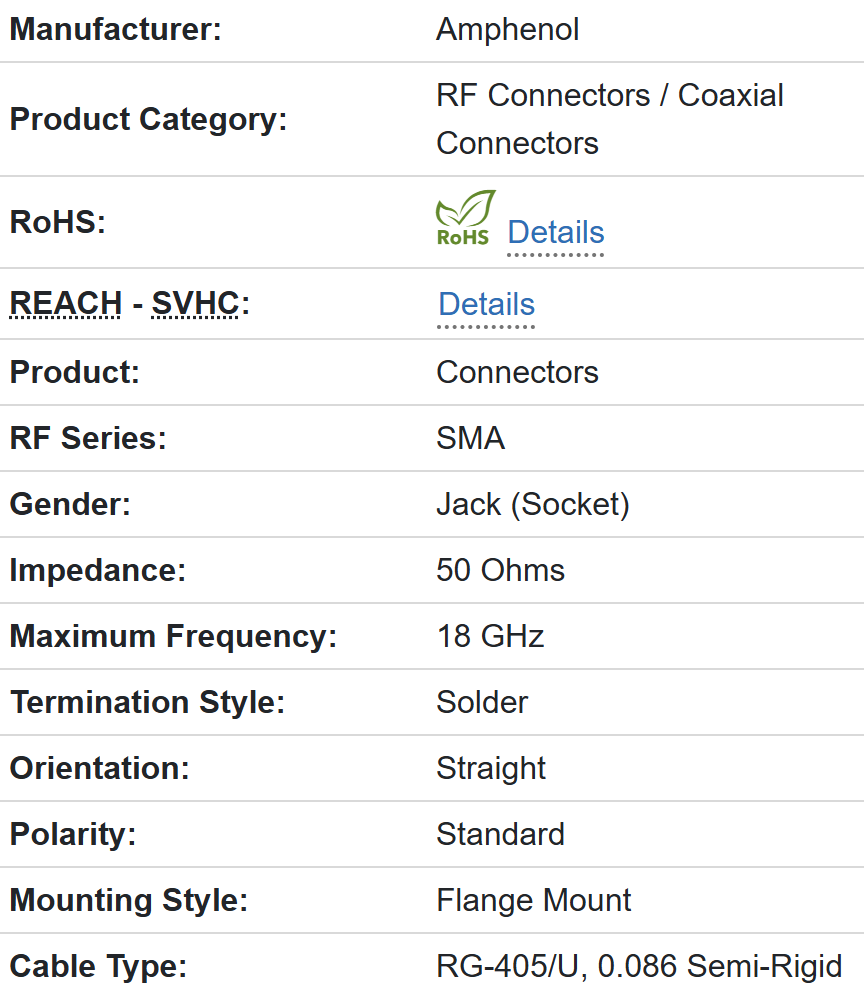Click the dotted-underlined SVHC abbreviation
Image resolution: width=864 pixels, height=996 pixels.
196,304
